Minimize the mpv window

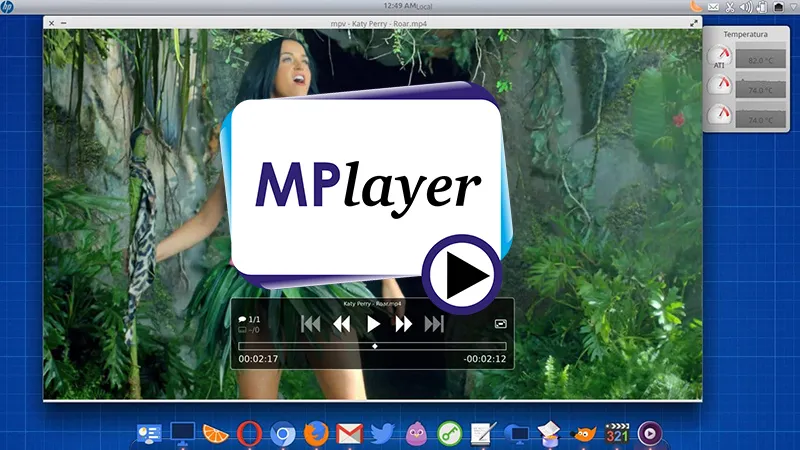[x=63, y=23]
